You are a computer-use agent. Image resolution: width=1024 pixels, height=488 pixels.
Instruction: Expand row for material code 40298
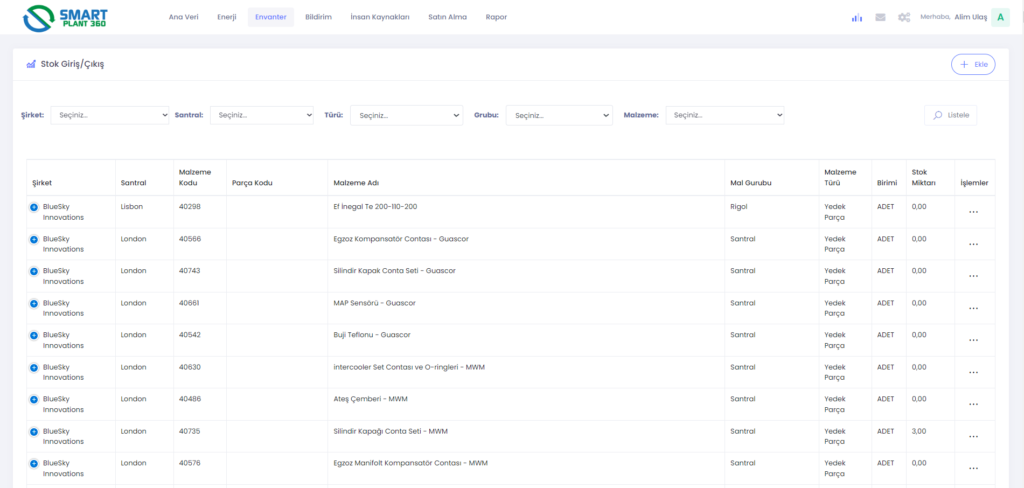[x=34, y=207]
